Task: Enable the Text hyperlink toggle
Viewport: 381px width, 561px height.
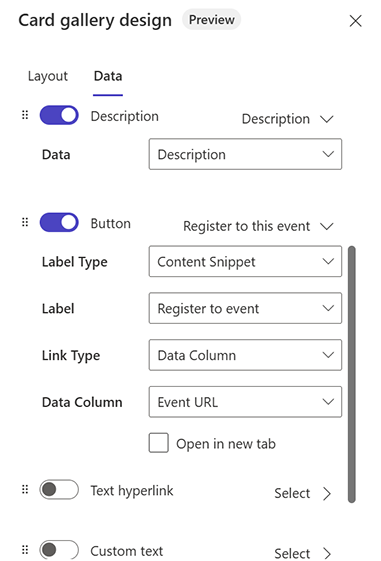Action: [59, 489]
